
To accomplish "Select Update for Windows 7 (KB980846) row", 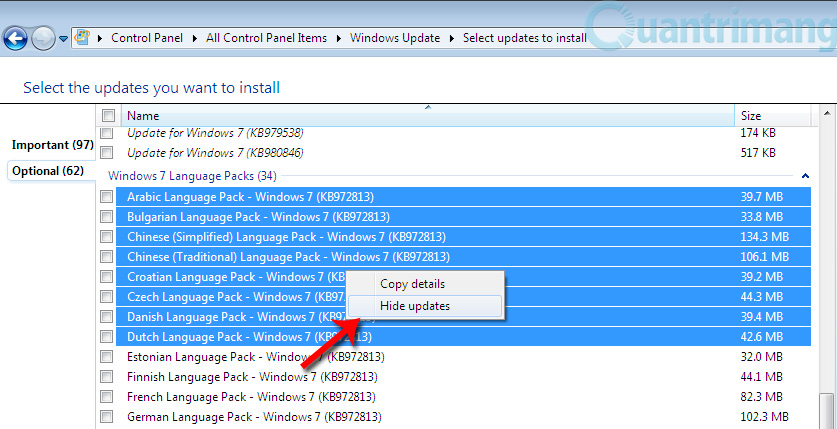I will (463, 153).
